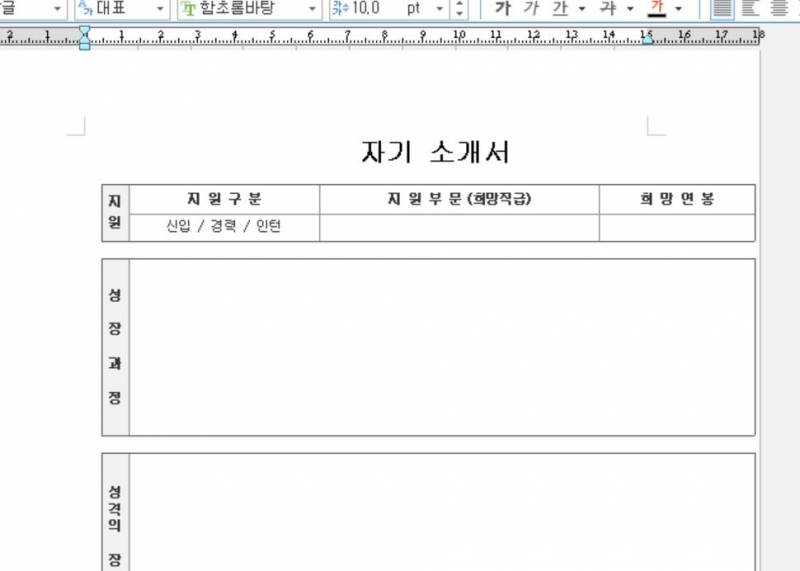Open the underline style dropdown arrow
The height and width of the screenshot is (571, 800).
tap(582, 9)
